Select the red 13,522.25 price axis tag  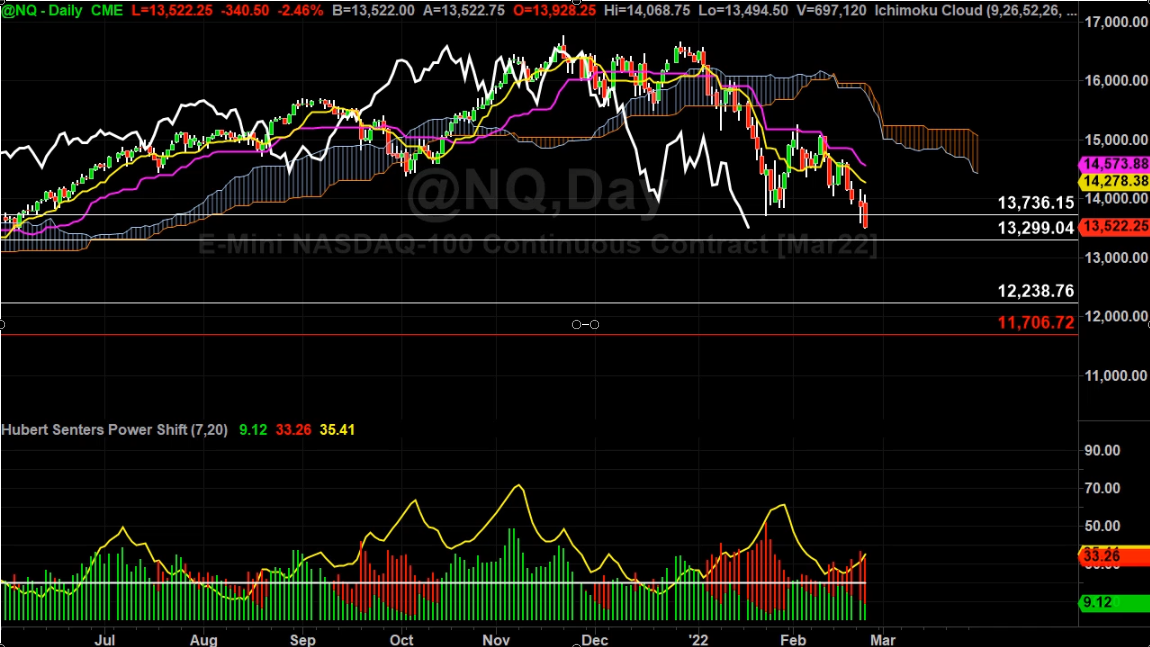coord(1114,226)
